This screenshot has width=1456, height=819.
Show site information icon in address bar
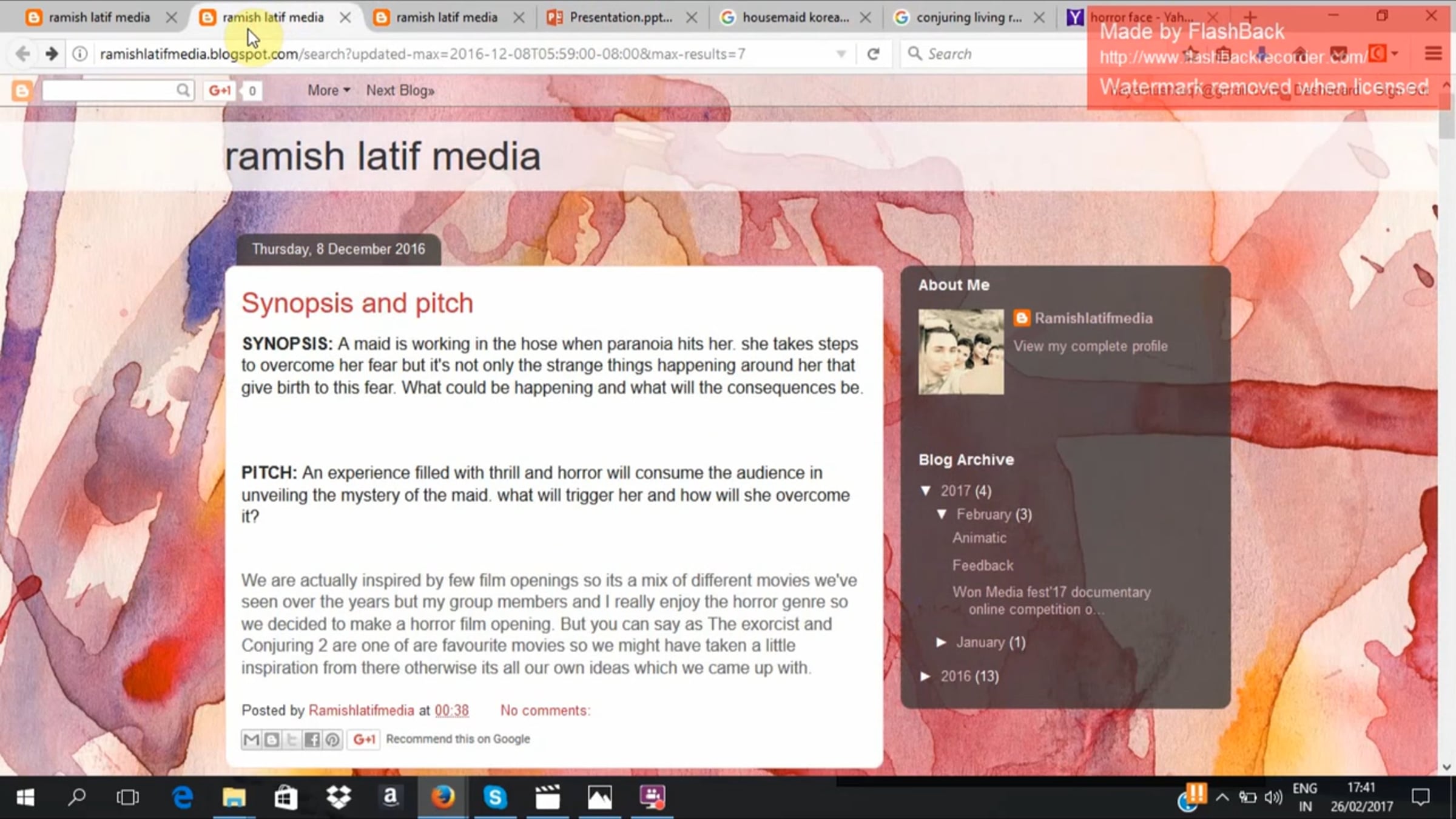[79, 54]
